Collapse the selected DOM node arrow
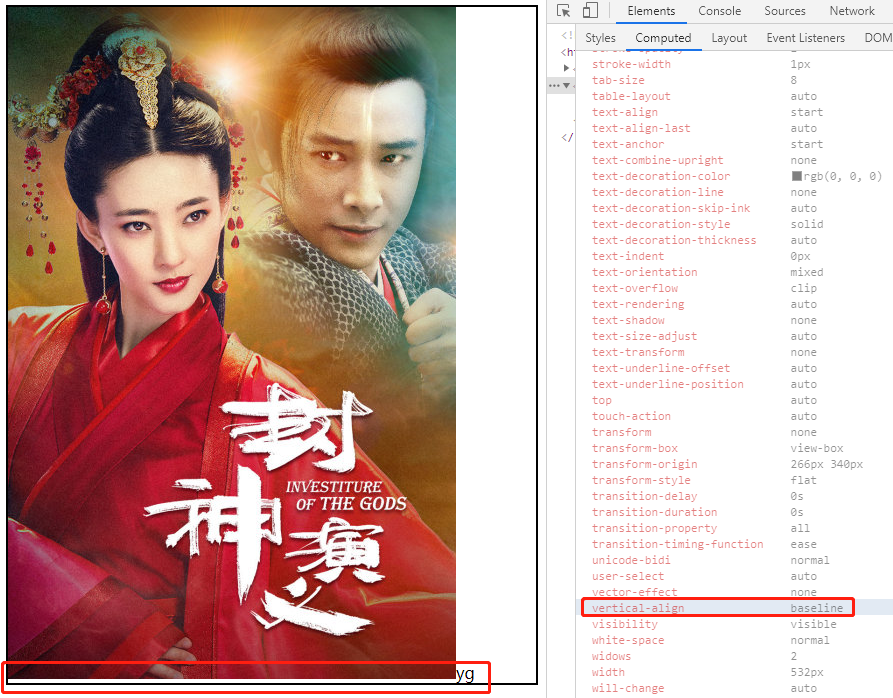The height and width of the screenshot is (698, 893). (x=566, y=85)
